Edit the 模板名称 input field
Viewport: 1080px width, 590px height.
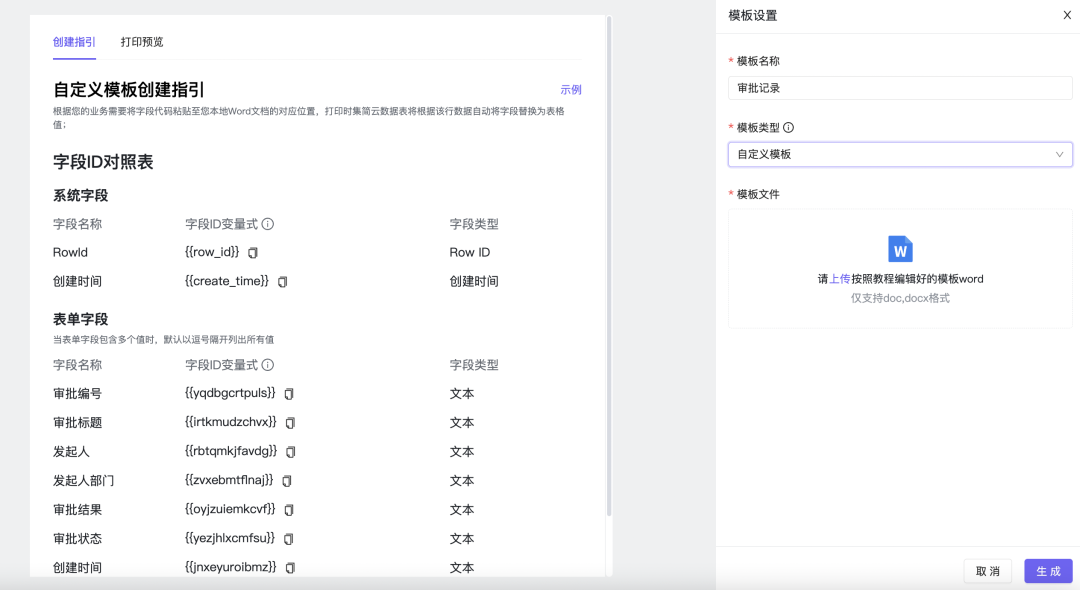tap(900, 88)
